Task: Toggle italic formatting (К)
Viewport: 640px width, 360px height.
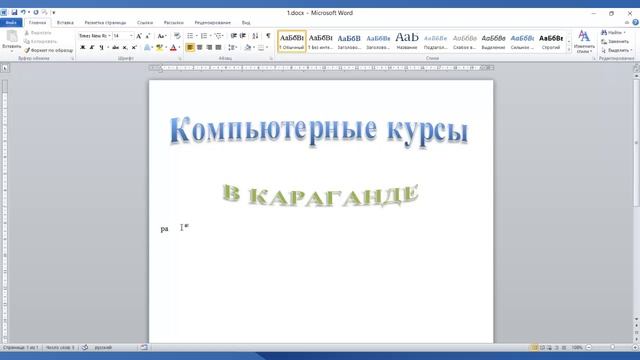Action: [x=92, y=48]
